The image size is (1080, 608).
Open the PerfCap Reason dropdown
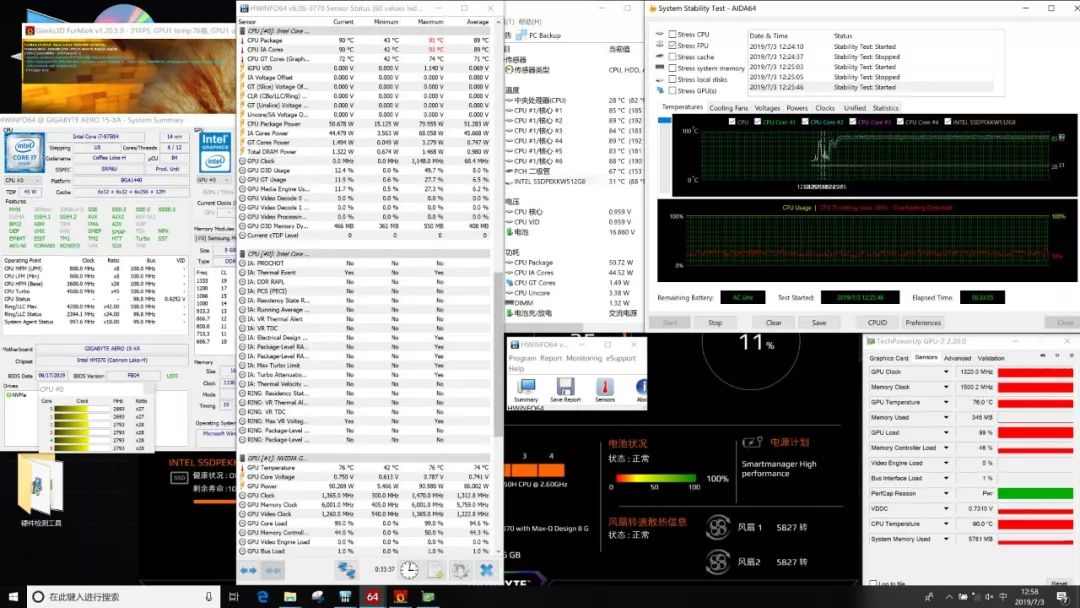[x=946, y=493]
